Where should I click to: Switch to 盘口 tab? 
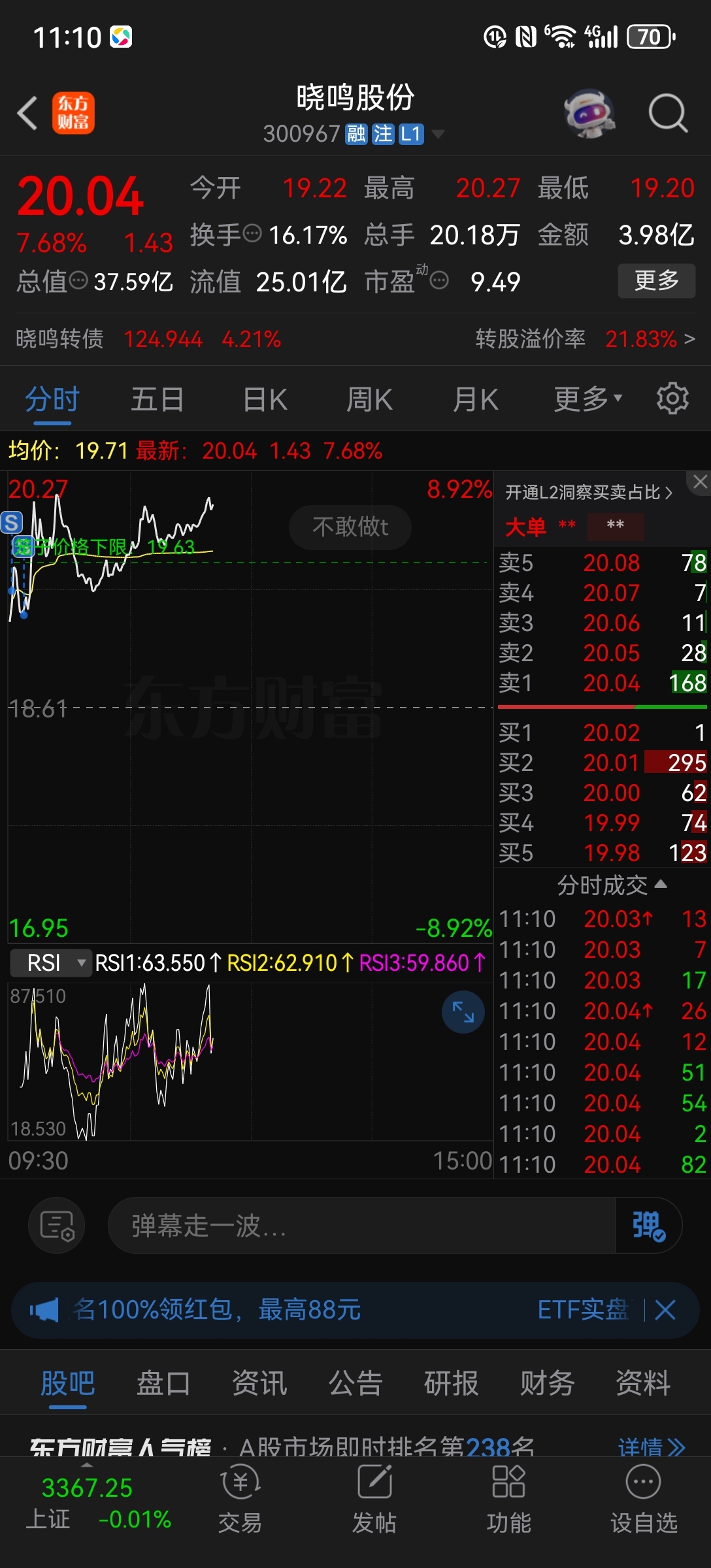click(x=163, y=1383)
